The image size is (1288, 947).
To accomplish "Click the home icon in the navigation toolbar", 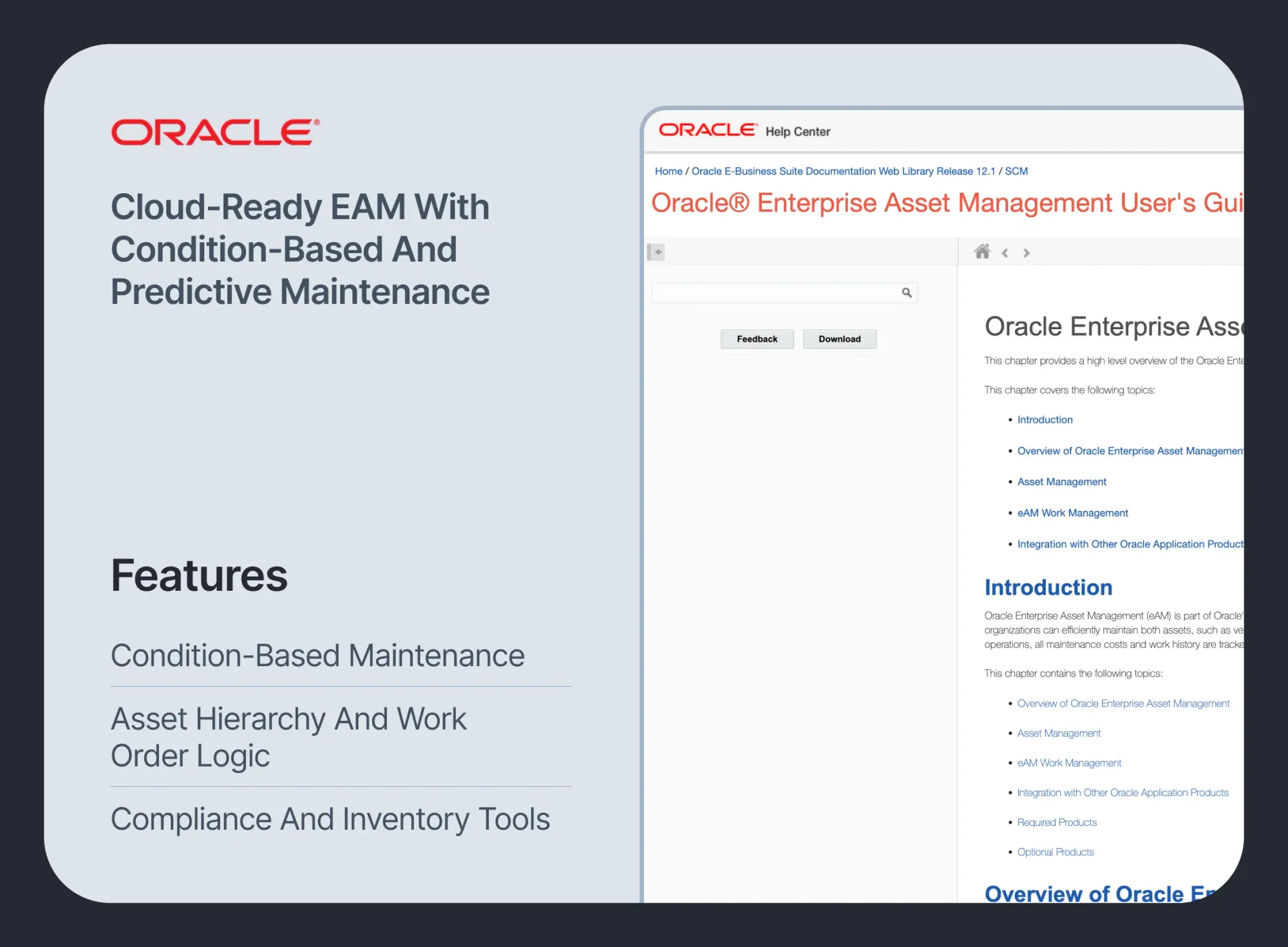I will click(x=982, y=252).
